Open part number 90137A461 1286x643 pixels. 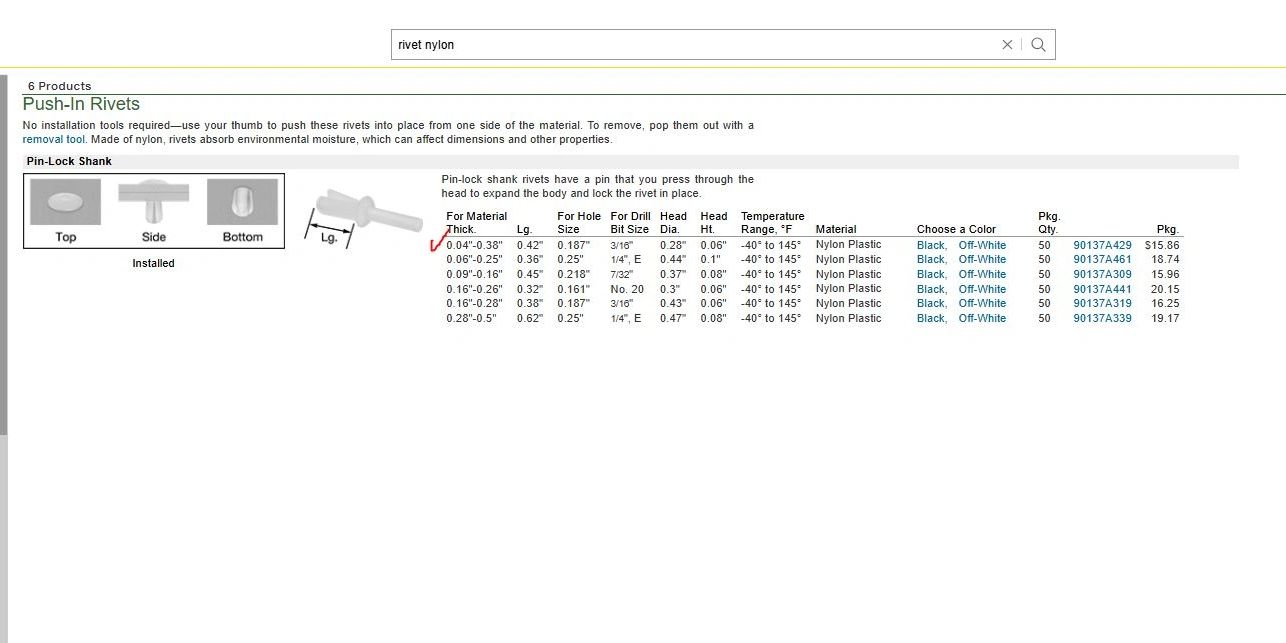pos(1102,260)
